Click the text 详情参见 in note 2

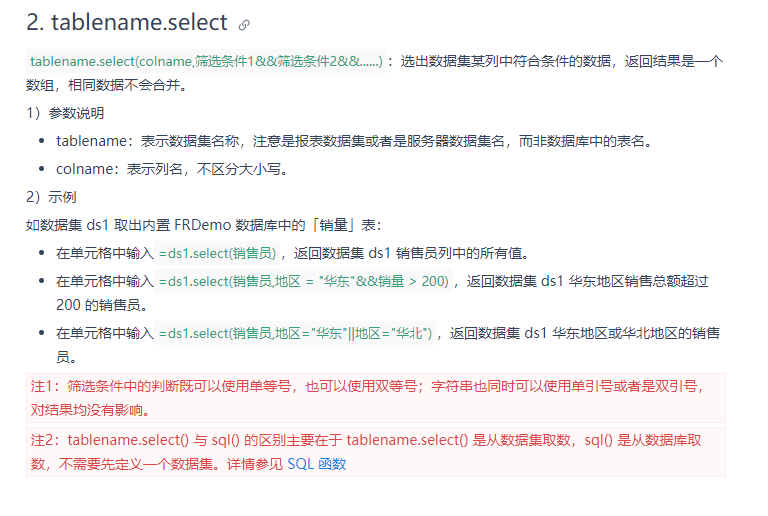(255, 464)
